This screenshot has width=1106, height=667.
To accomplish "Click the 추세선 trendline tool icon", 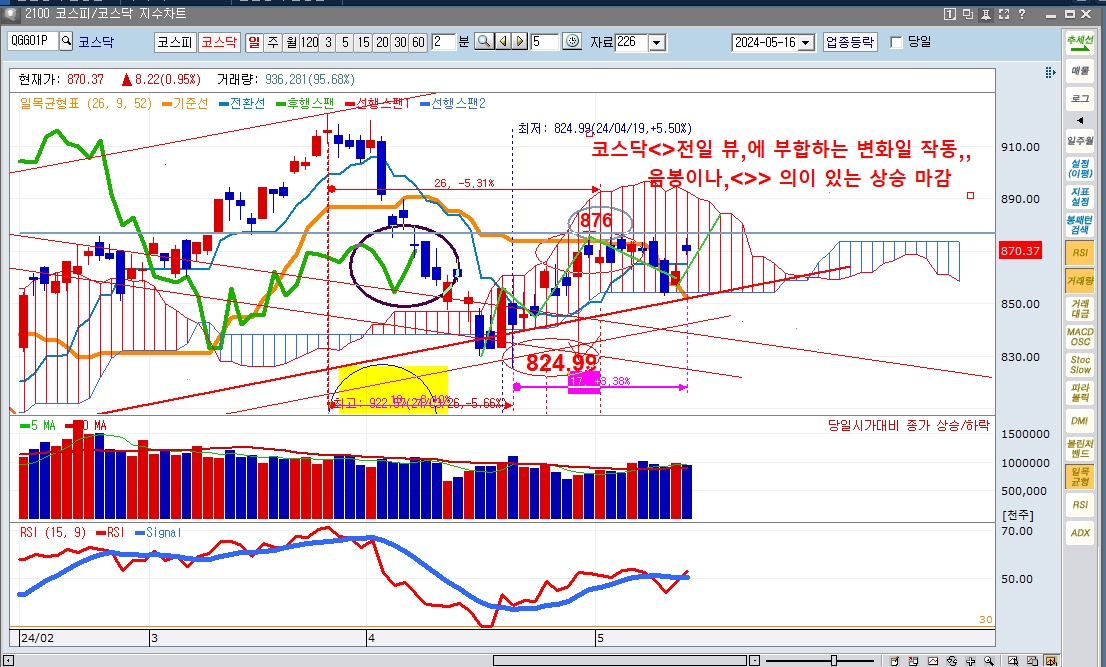I will [x=1080, y=43].
